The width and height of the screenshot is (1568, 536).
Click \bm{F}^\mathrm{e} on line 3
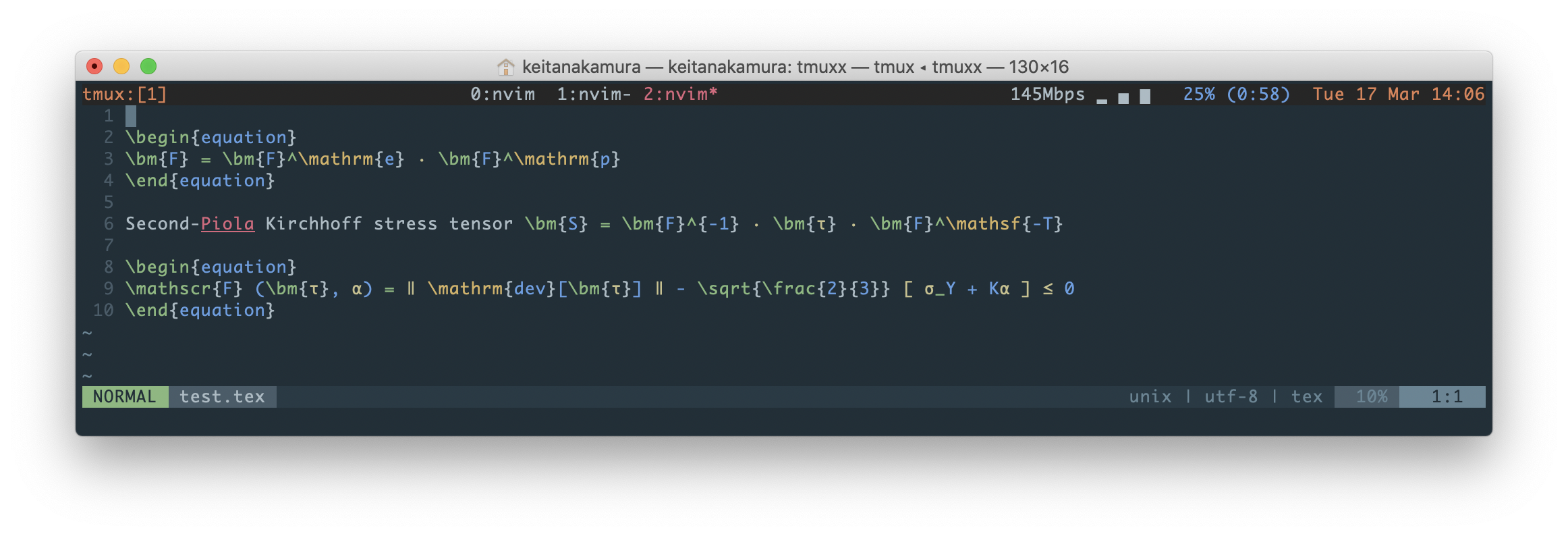click(314, 159)
